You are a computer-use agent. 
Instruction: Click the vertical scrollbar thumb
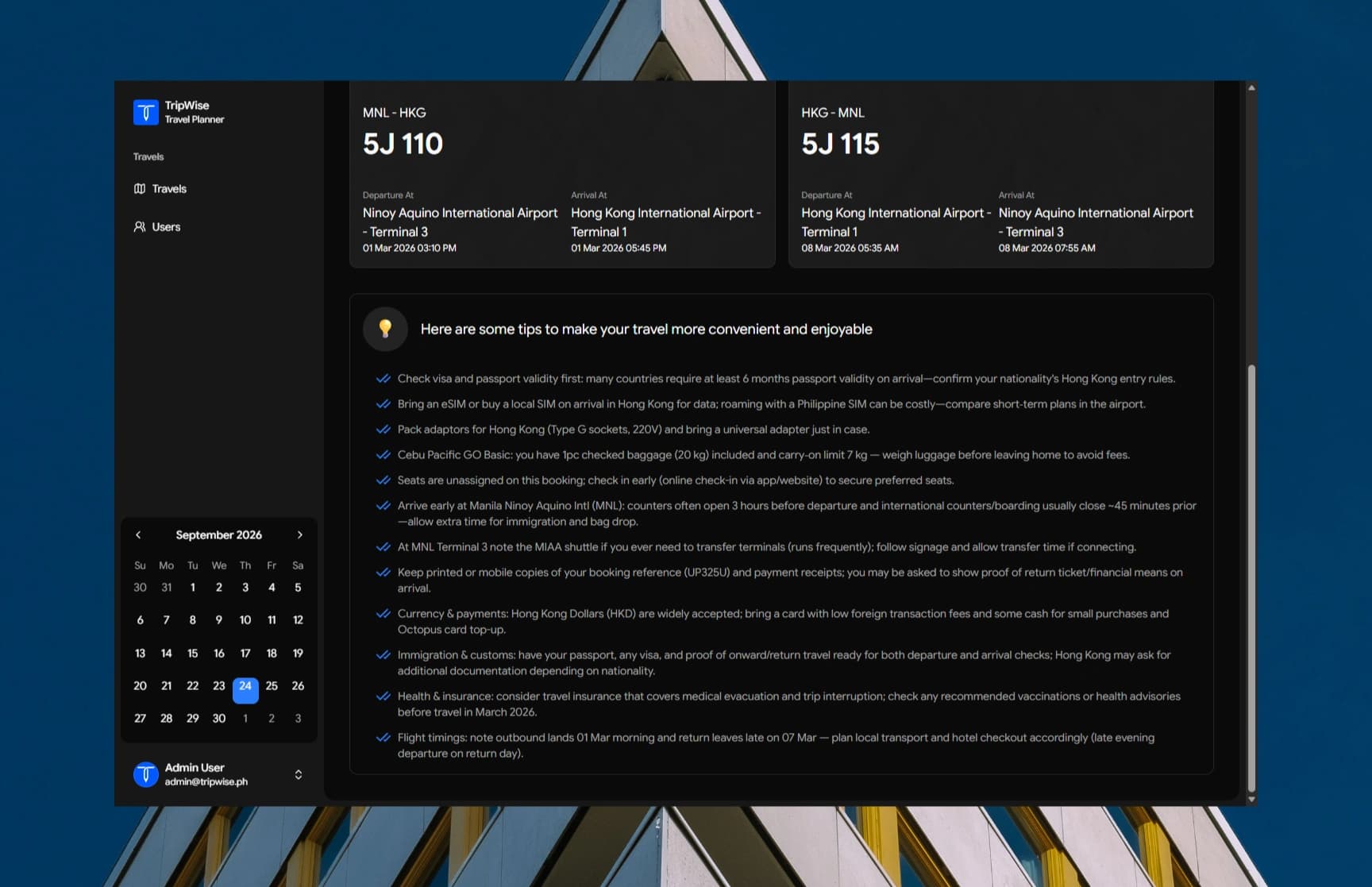pyautogui.click(x=1251, y=579)
